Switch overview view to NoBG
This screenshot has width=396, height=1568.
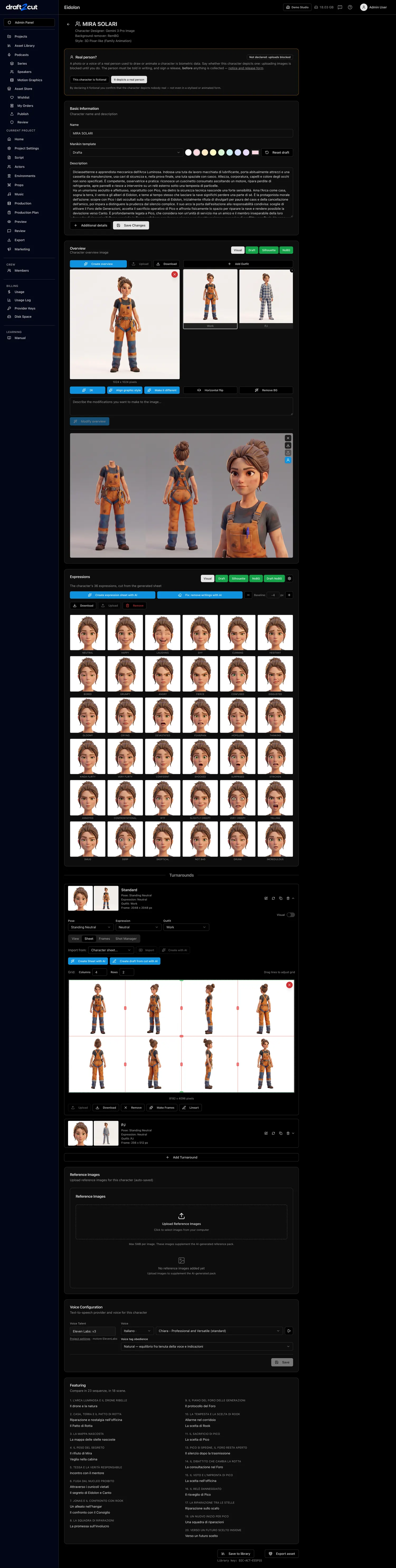pyautogui.click(x=286, y=250)
